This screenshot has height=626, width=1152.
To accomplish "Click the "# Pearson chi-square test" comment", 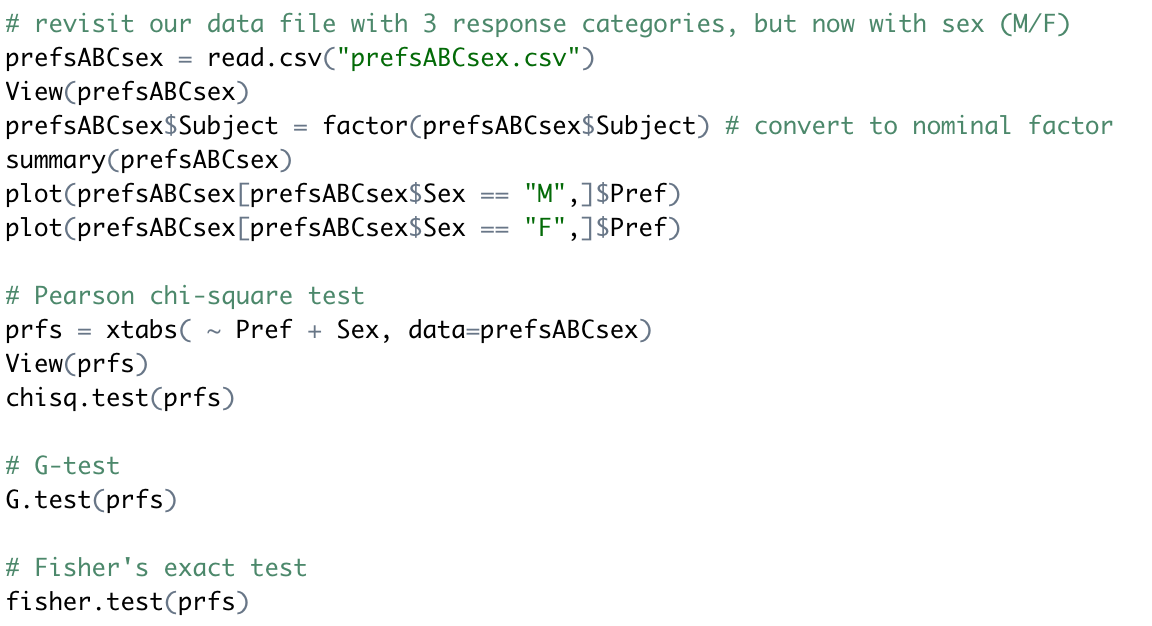I will click(x=185, y=296).
